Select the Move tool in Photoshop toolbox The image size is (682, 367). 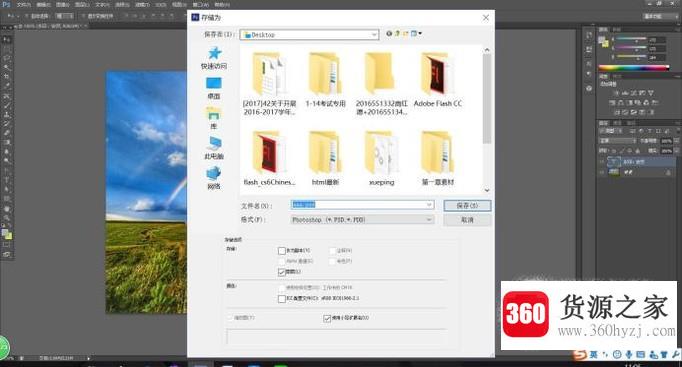[x=7, y=39]
